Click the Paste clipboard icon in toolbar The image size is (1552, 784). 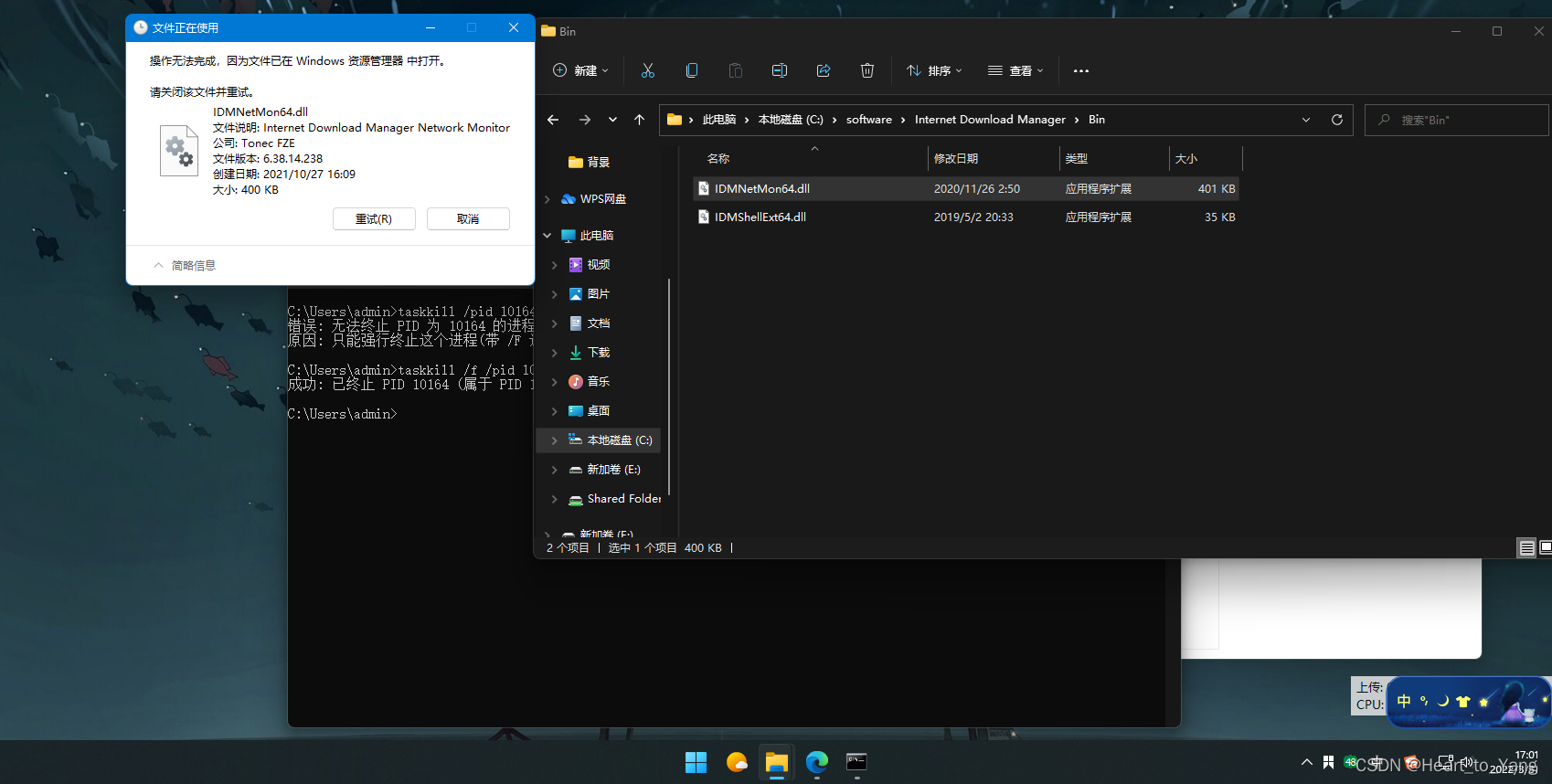click(x=736, y=70)
